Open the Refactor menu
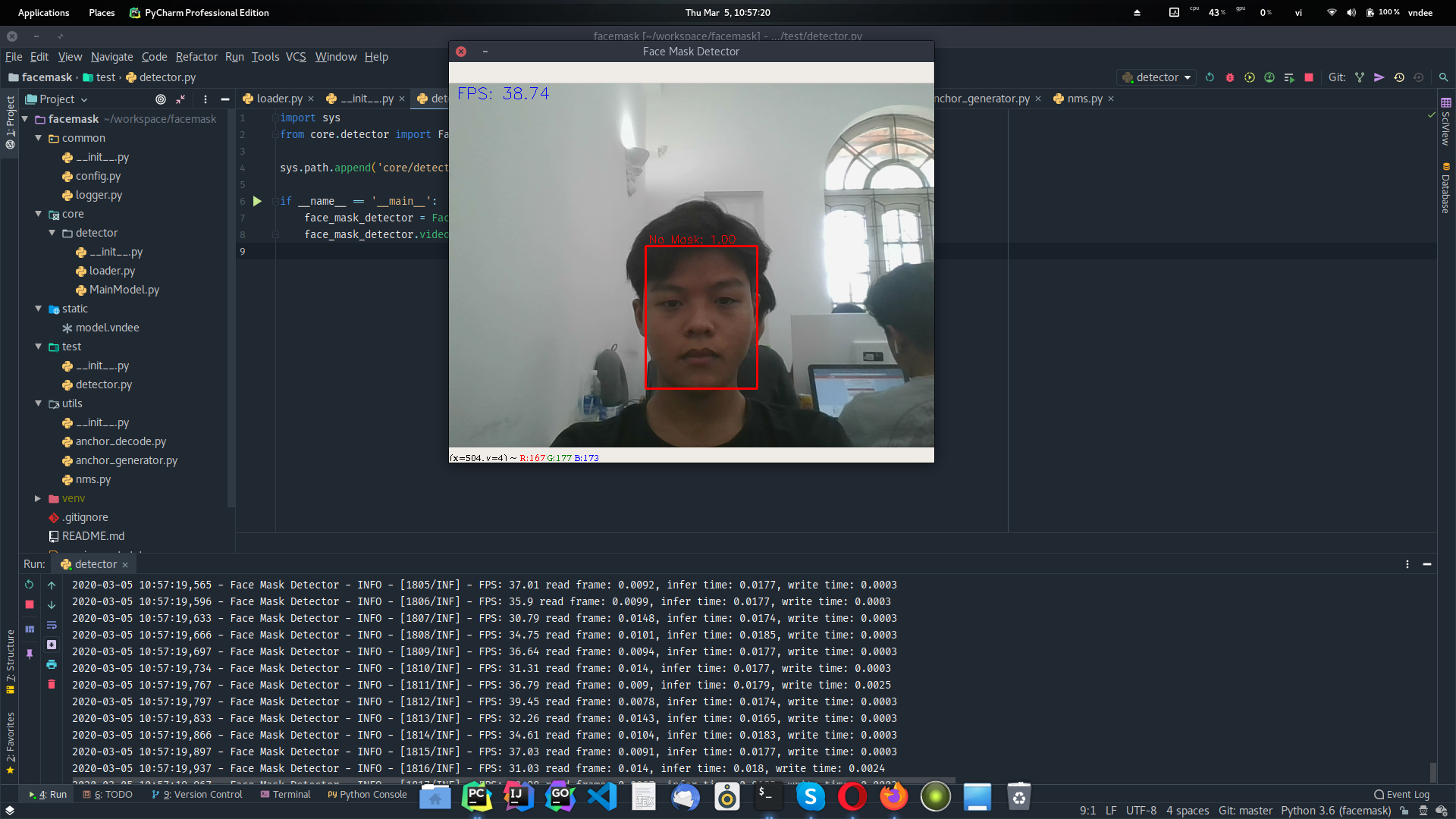The image size is (1456, 819). (x=196, y=57)
